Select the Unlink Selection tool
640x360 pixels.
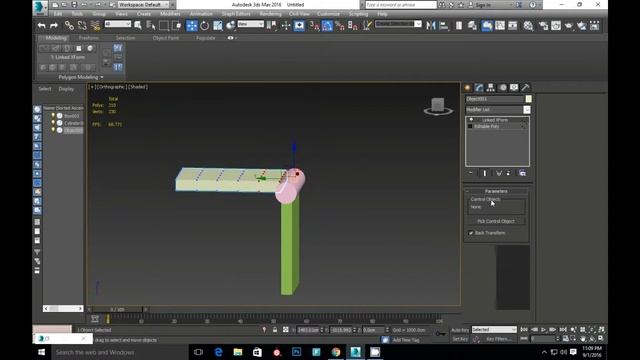click(82, 26)
